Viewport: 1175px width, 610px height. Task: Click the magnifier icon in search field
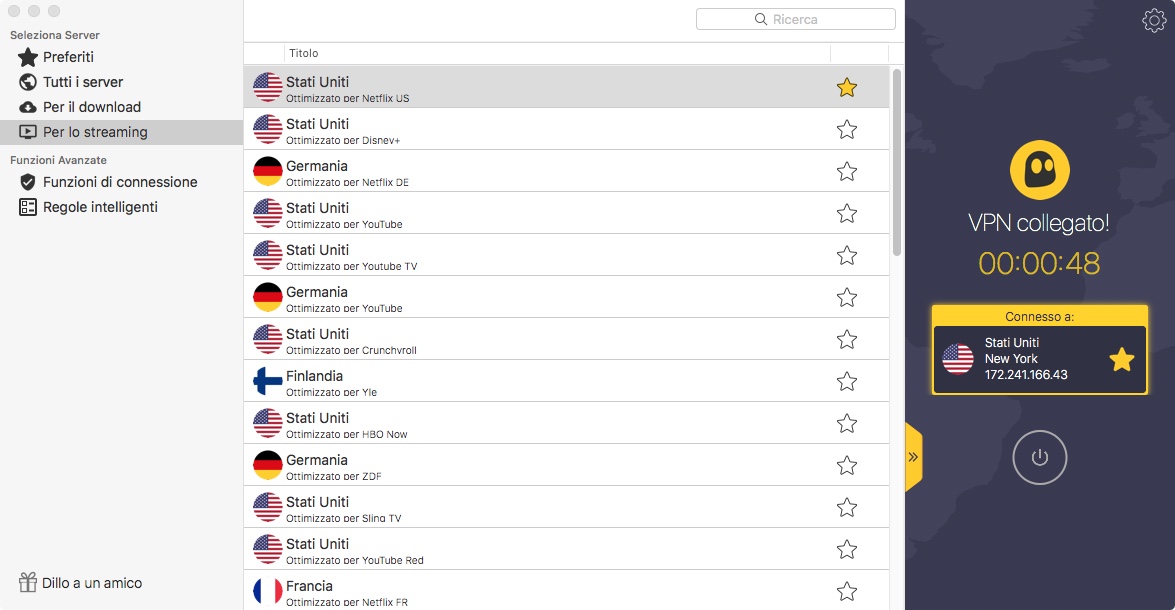pos(761,19)
